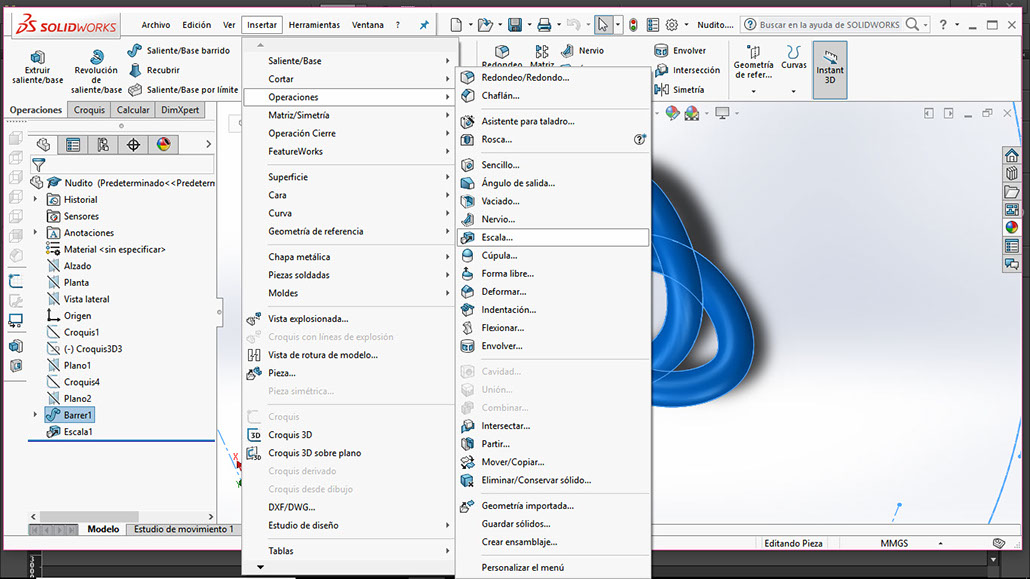Click the Home icon in task pane
The width and height of the screenshot is (1030, 579).
pyautogui.click(x=1012, y=155)
